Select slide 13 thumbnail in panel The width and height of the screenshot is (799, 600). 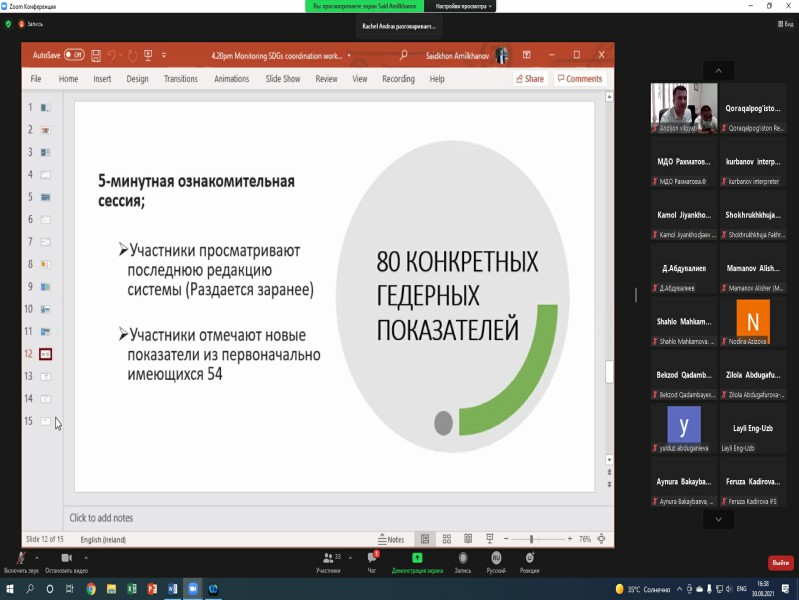tap(46, 376)
